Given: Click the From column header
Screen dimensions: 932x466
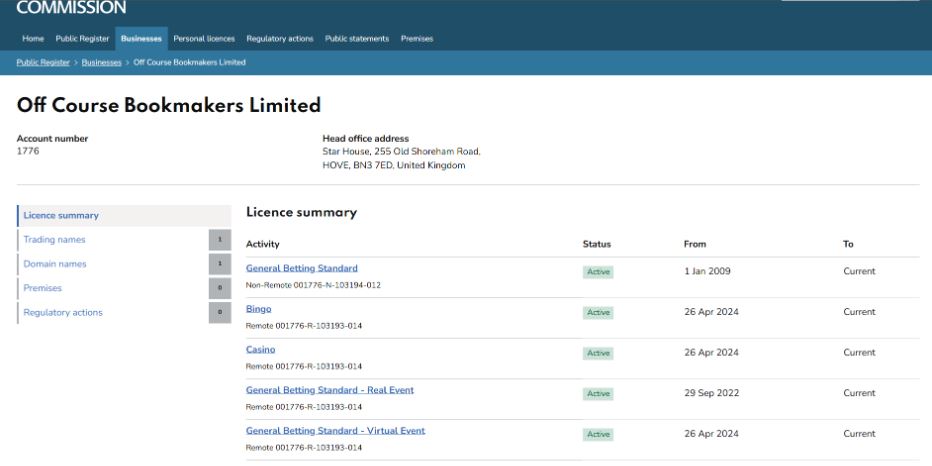Looking at the screenshot, I should [x=695, y=244].
